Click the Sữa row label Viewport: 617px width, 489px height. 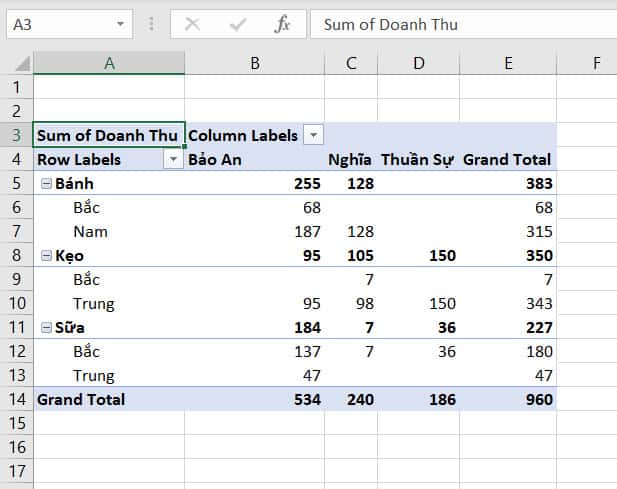click(70, 327)
